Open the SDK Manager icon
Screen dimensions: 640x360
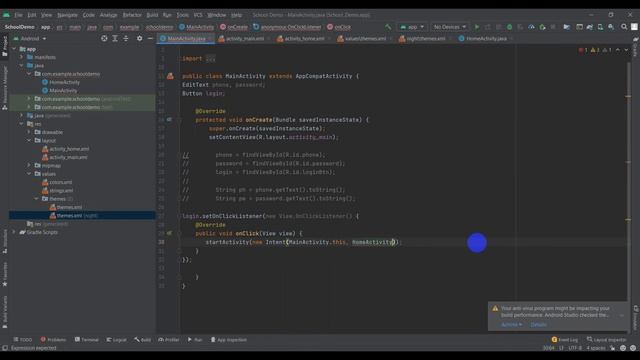click(x=611, y=27)
